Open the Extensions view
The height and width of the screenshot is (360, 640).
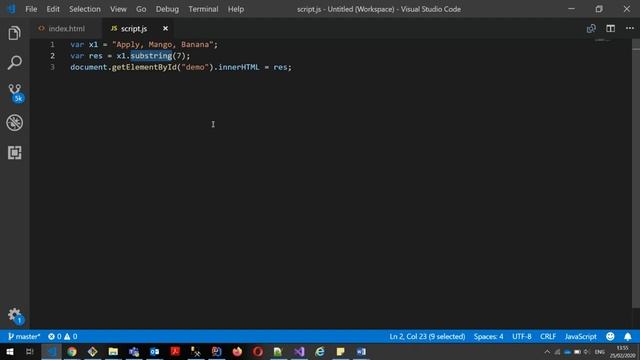point(15,153)
